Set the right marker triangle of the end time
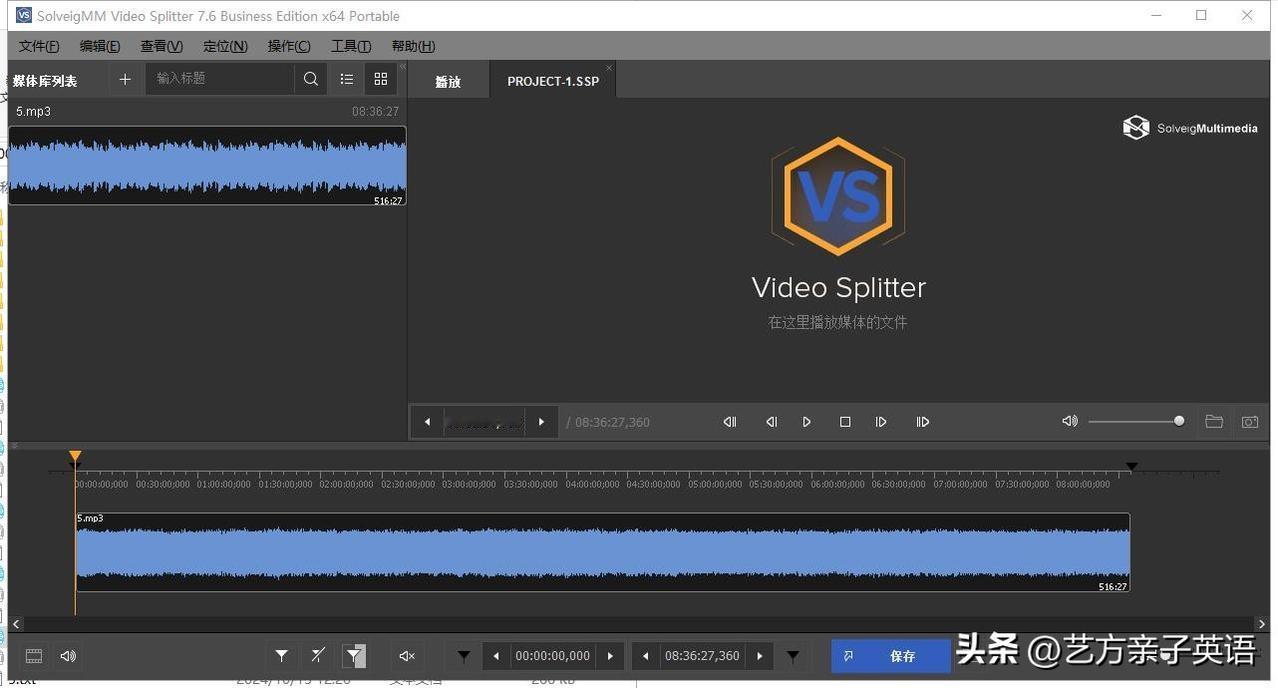This screenshot has width=1278, height=688. click(x=793, y=656)
